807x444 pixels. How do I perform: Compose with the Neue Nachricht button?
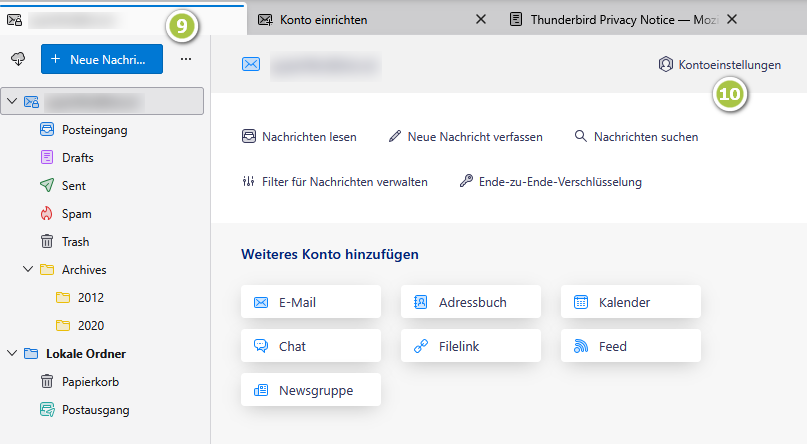pyautogui.click(x=102, y=59)
